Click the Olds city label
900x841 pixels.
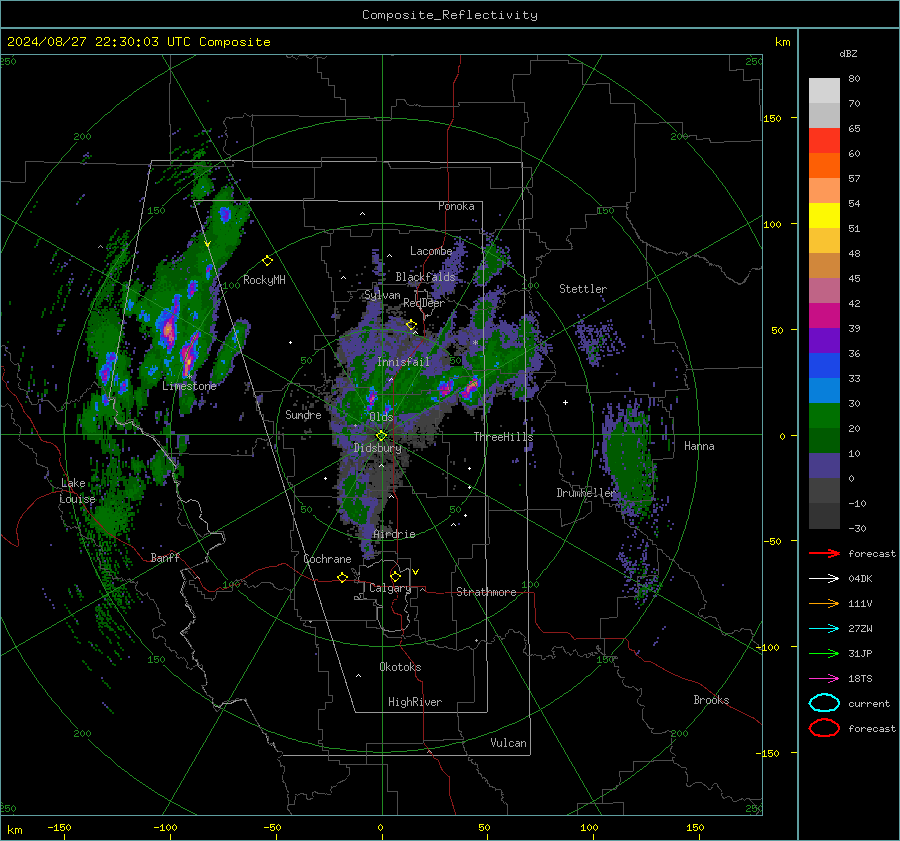point(381,417)
